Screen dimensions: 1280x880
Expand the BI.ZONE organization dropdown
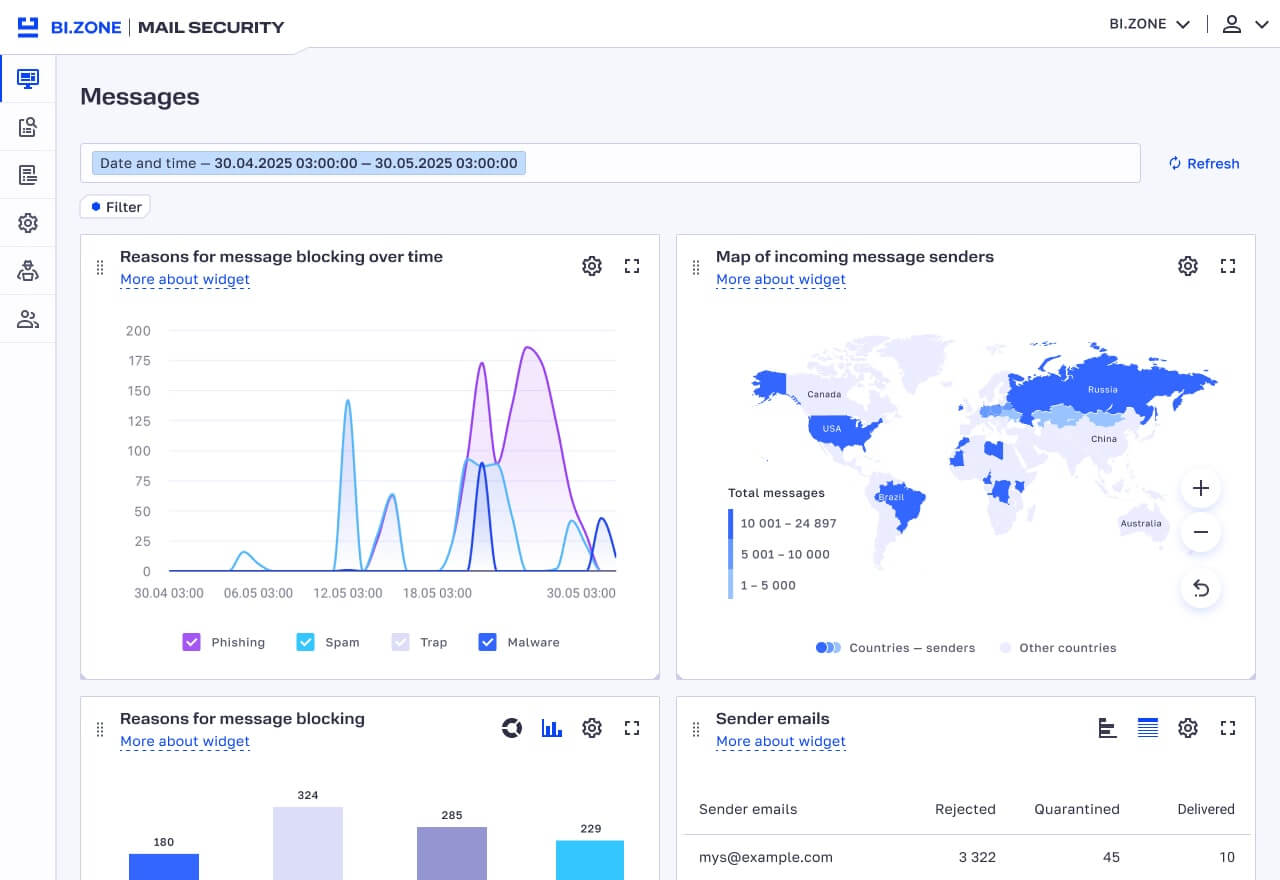click(x=1149, y=24)
